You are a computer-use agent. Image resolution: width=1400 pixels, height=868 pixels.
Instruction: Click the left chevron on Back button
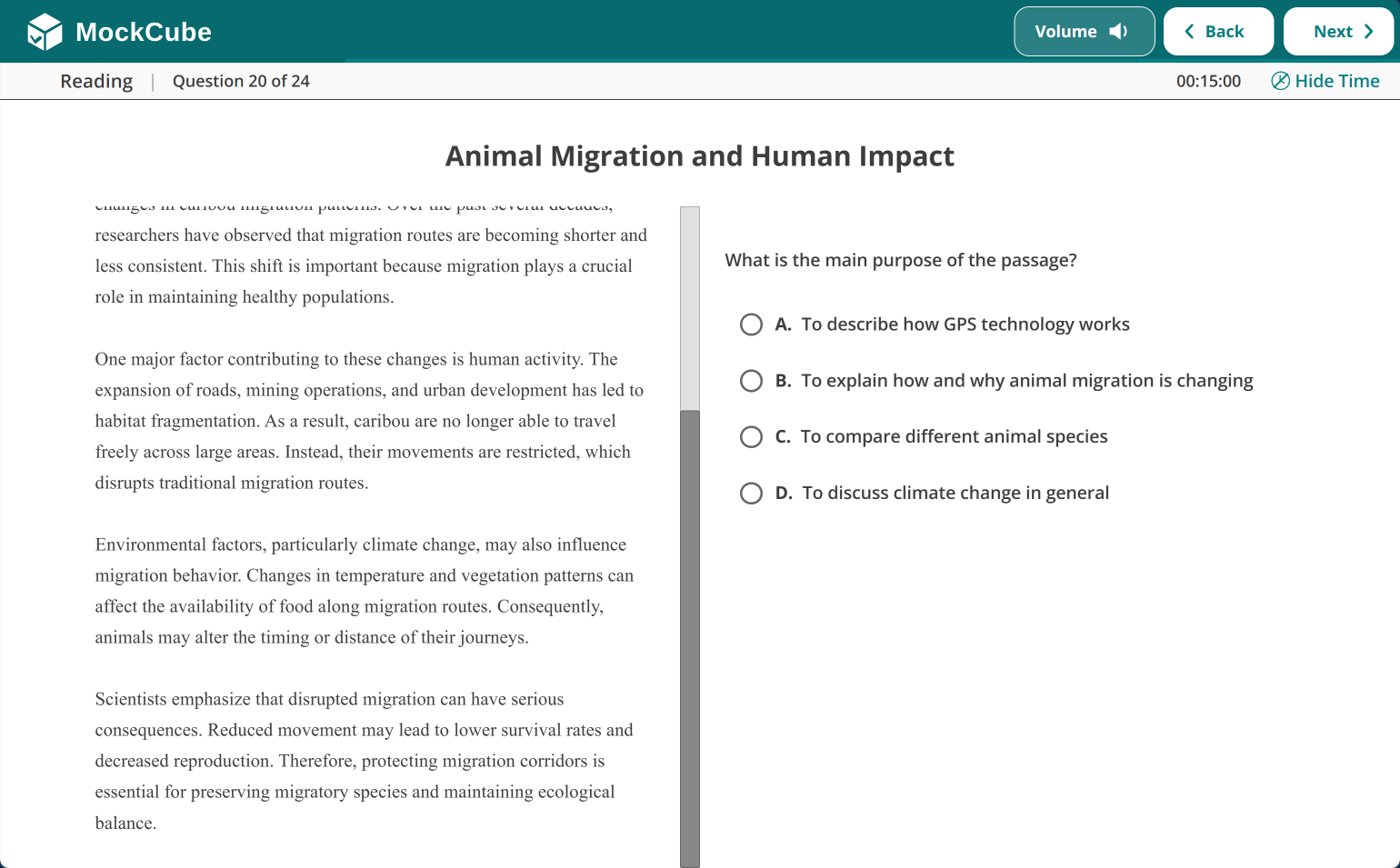[1189, 32]
